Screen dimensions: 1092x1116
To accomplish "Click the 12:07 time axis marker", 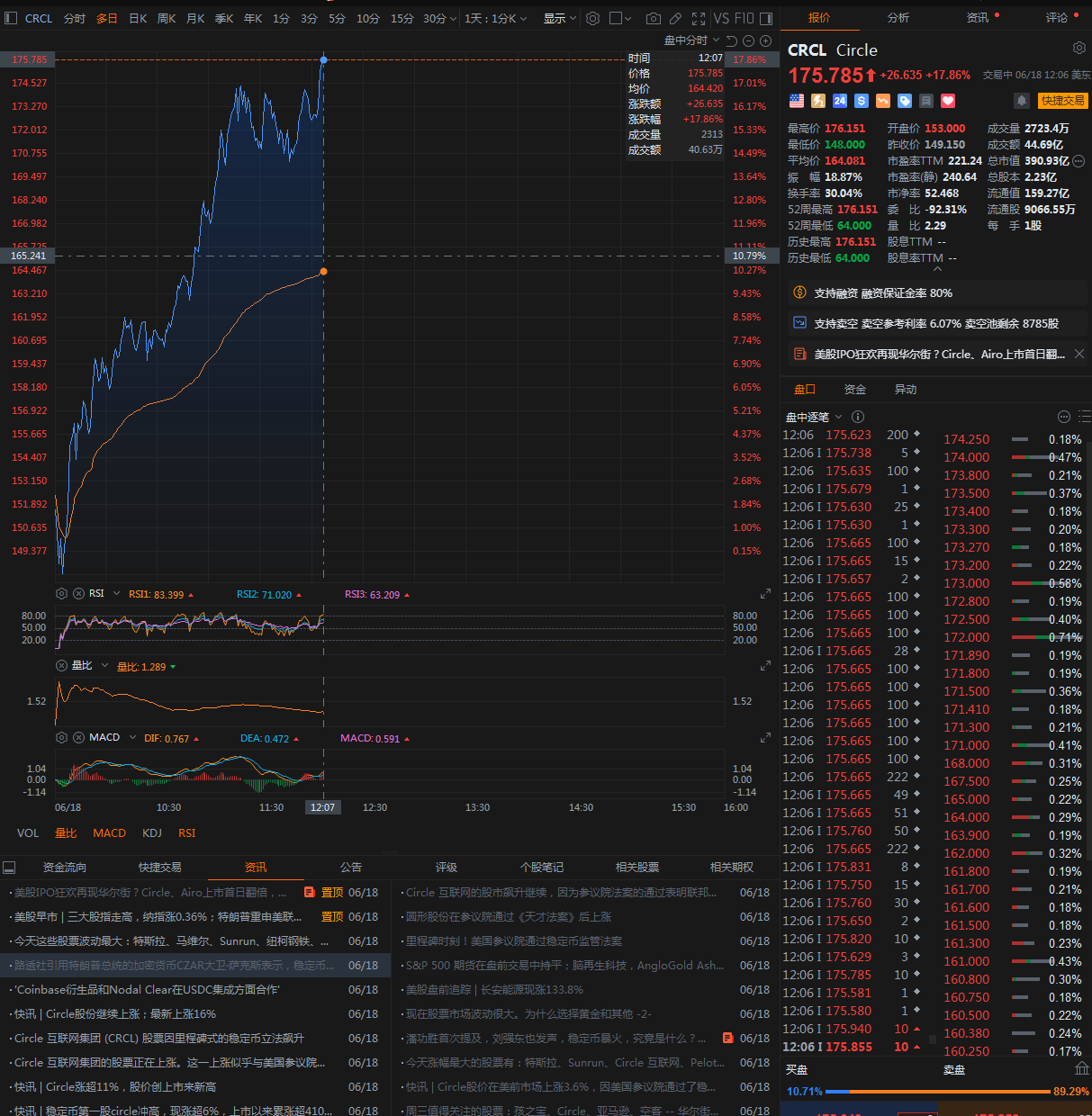I will (322, 807).
